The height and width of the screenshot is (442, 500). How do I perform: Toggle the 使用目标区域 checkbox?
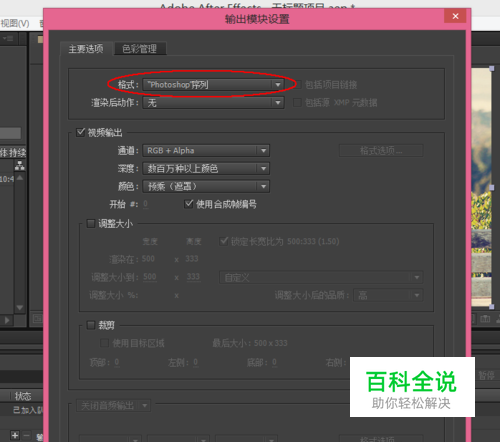104,343
